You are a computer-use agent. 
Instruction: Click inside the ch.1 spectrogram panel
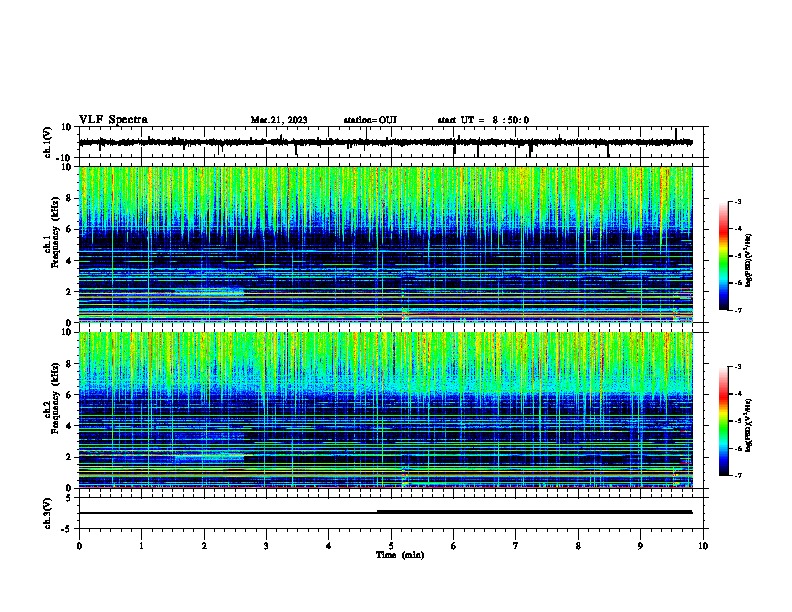click(x=386, y=244)
